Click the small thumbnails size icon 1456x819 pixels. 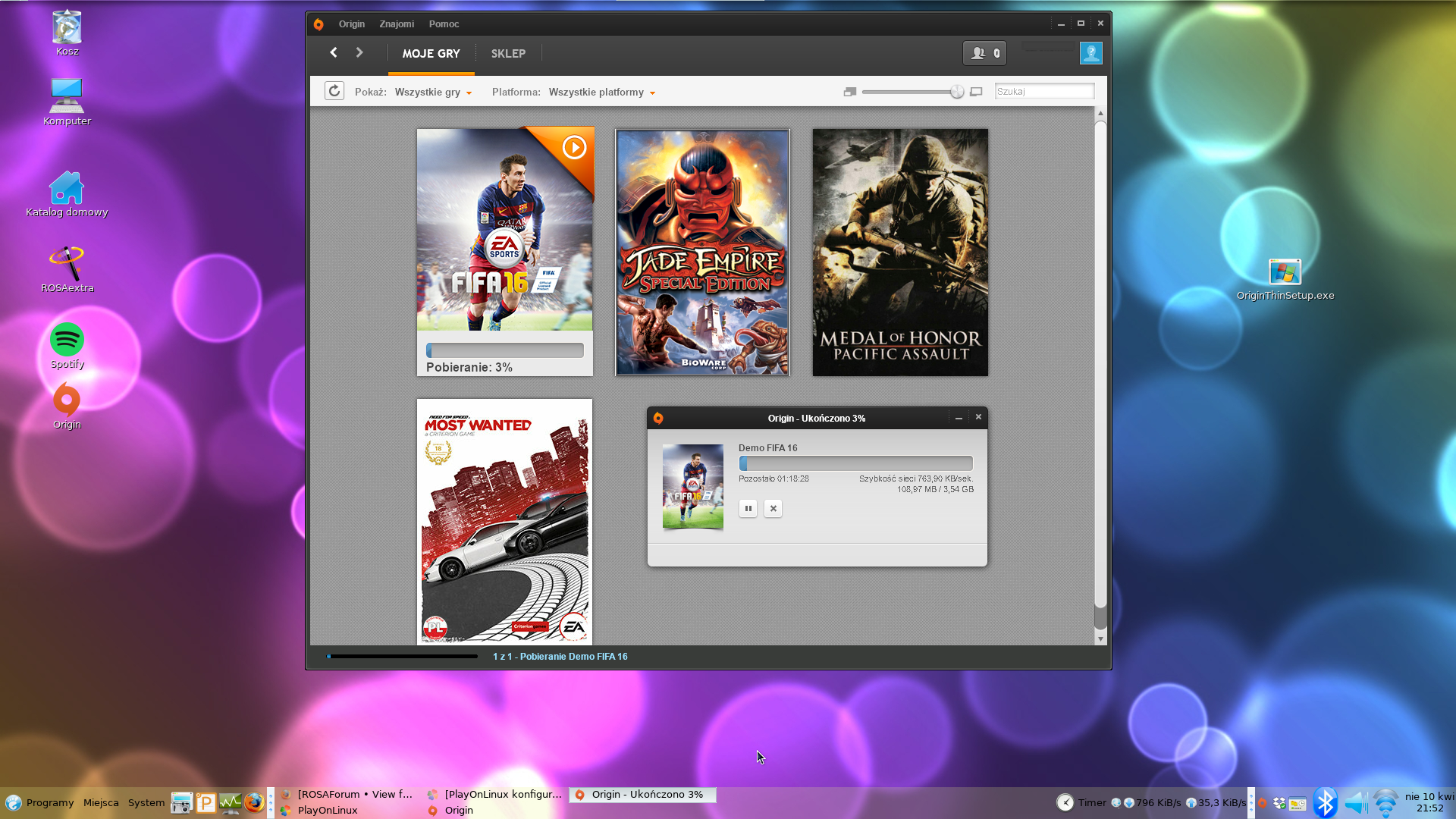849,92
